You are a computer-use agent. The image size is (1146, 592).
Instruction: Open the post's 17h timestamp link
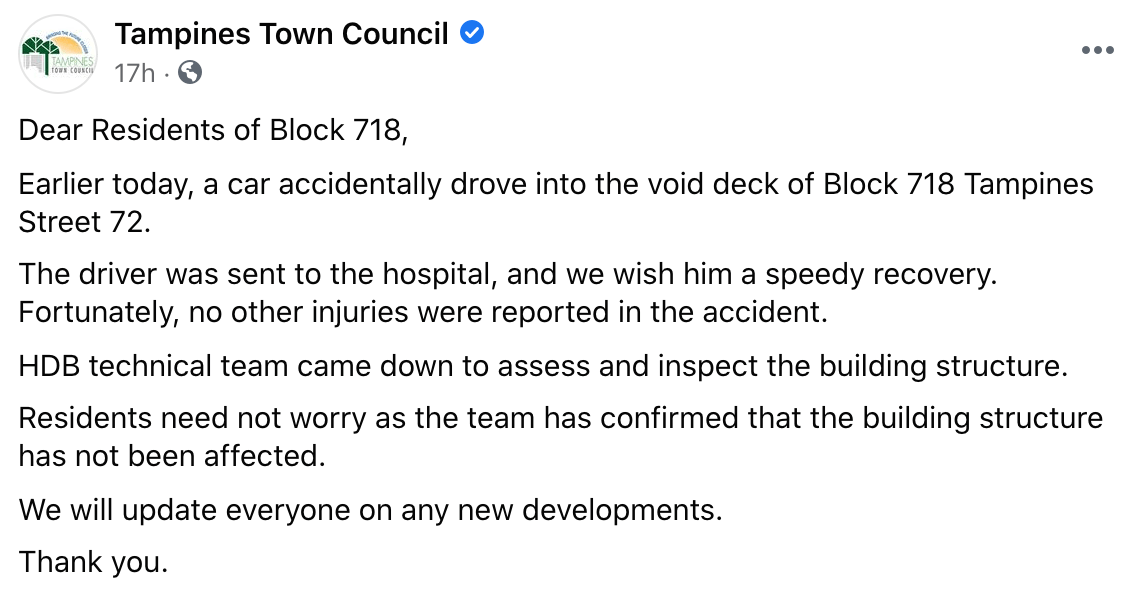point(135,73)
